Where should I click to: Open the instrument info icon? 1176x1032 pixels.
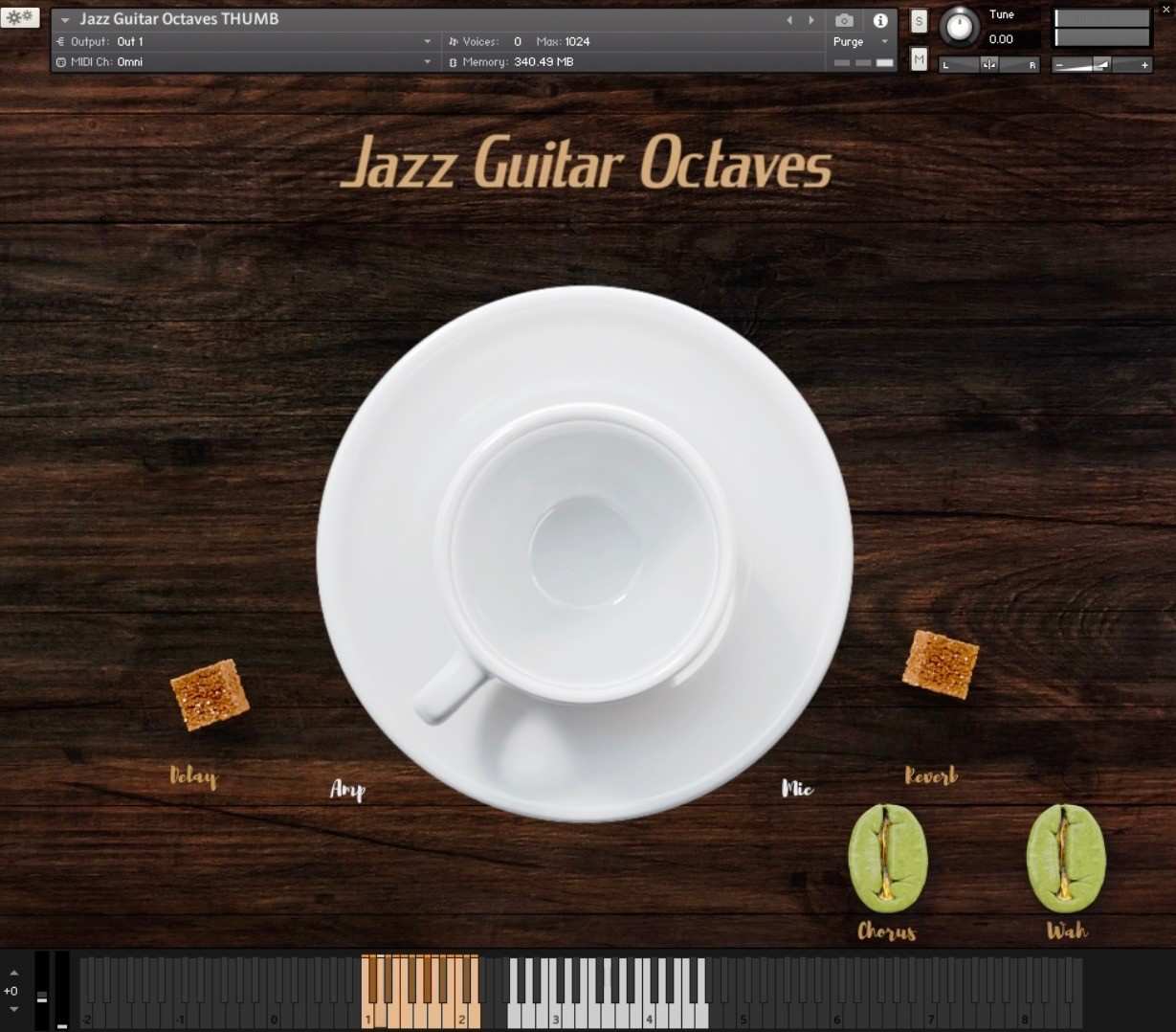(x=880, y=20)
